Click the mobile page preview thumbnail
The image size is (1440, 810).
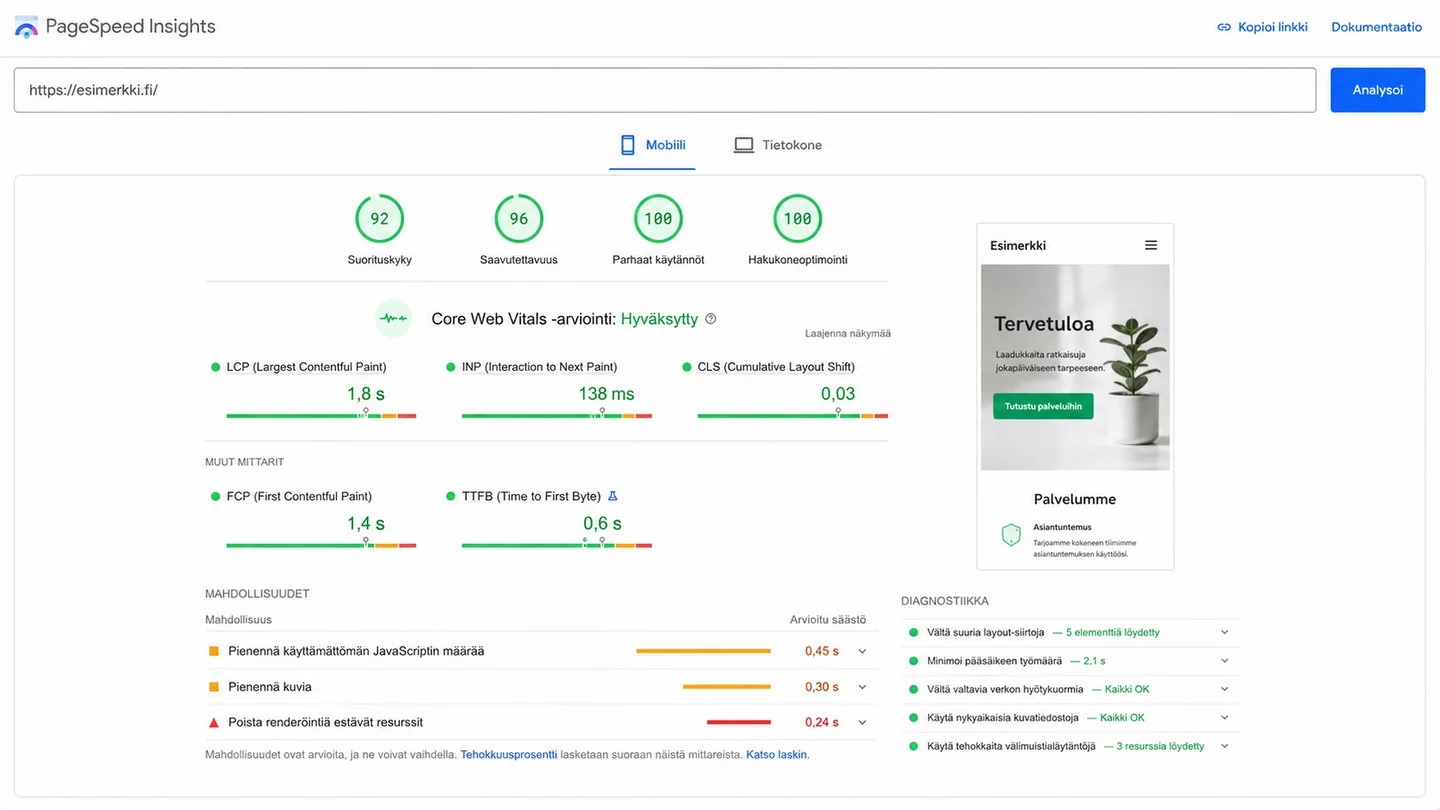(x=1075, y=397)
